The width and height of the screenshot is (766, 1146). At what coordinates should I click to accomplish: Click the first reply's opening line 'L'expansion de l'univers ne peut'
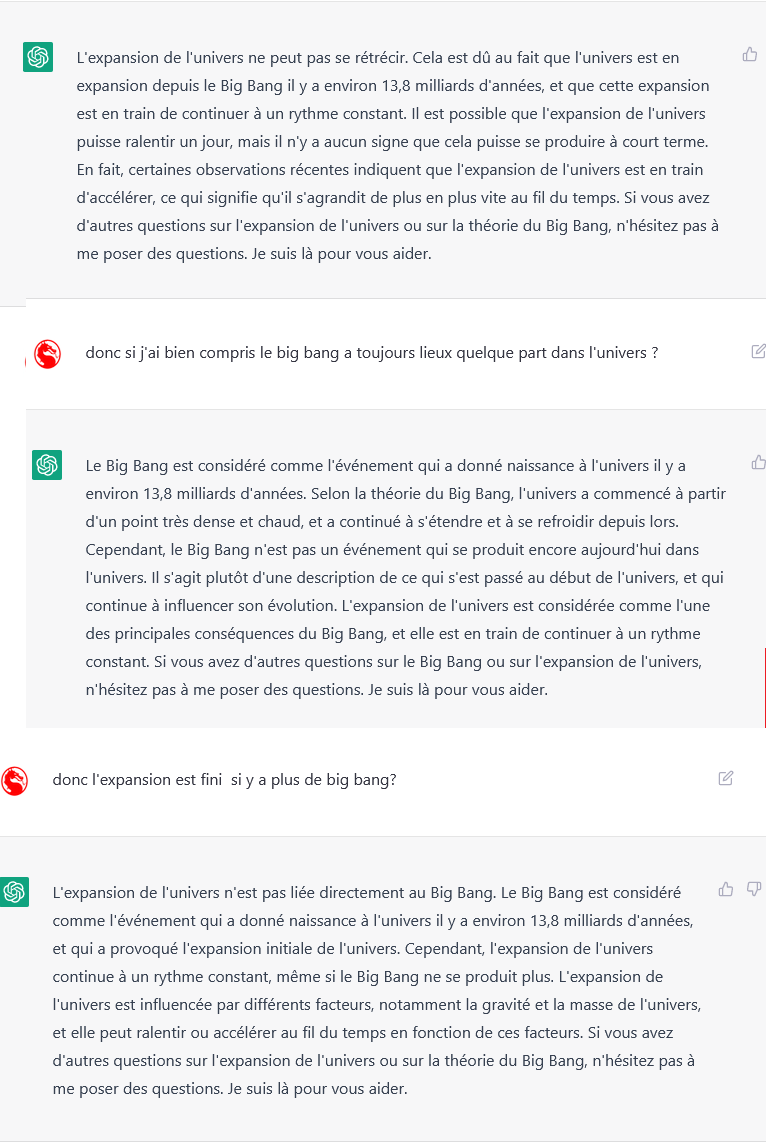point(378,58)
